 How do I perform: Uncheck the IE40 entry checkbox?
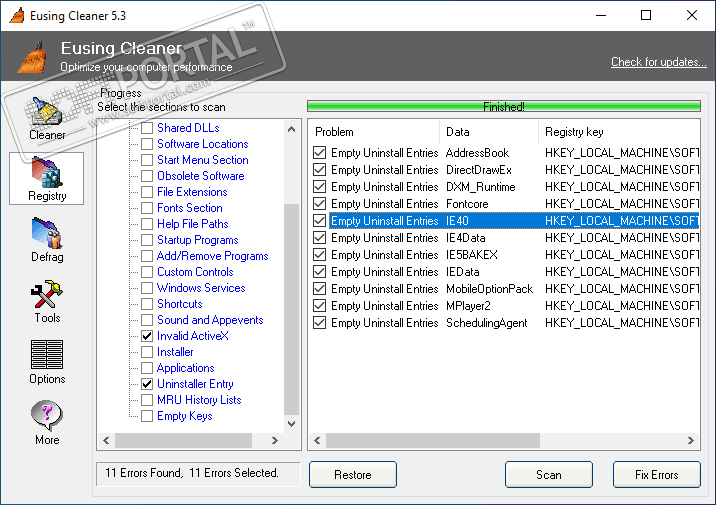coord(320,221)
